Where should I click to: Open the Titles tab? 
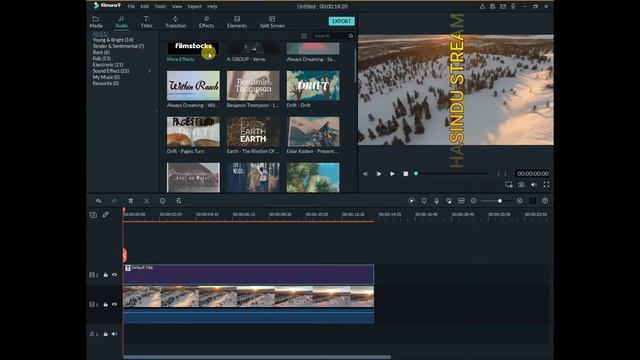(146, 22)
